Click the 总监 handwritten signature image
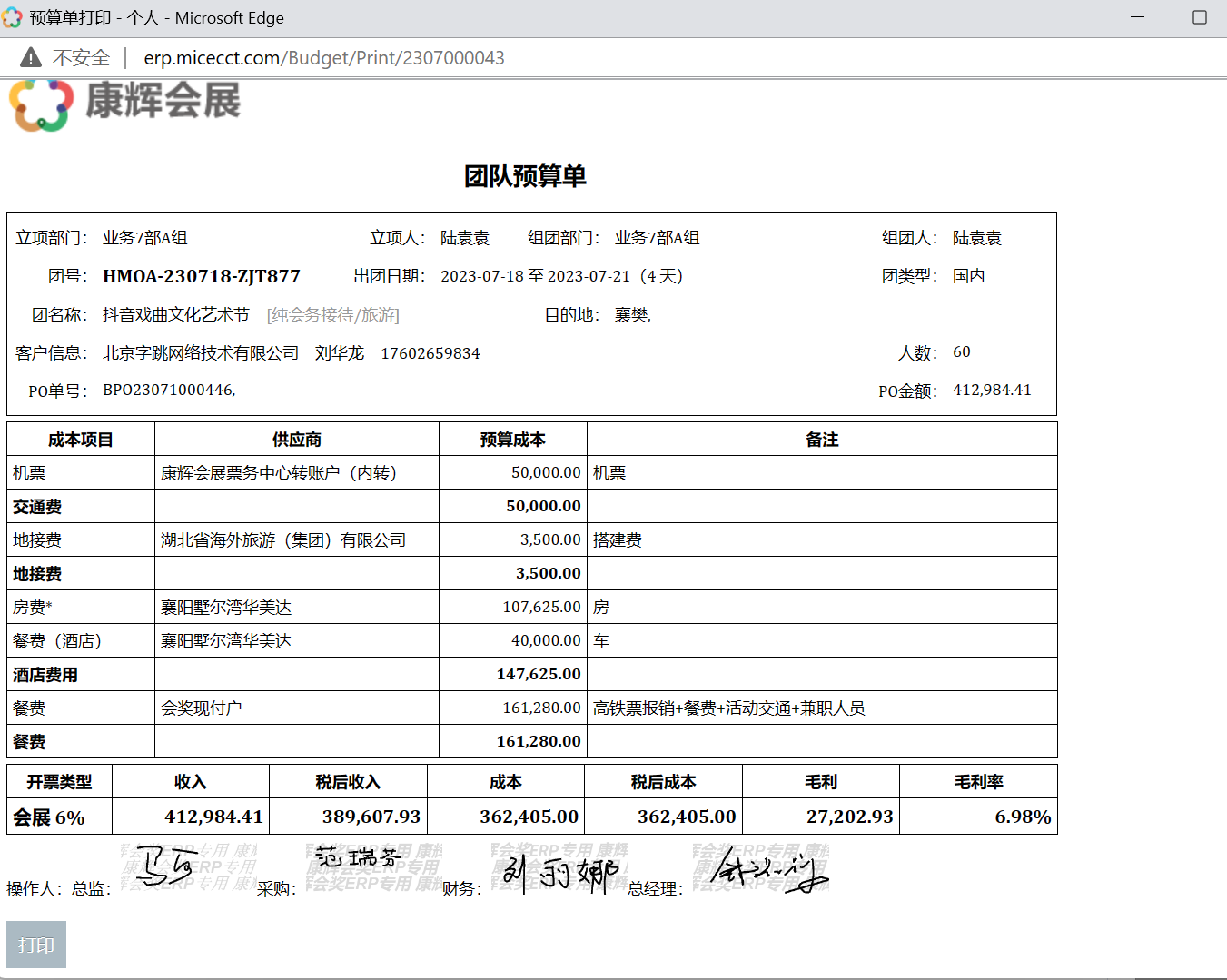1227x980 pixels. pos(168,866)
